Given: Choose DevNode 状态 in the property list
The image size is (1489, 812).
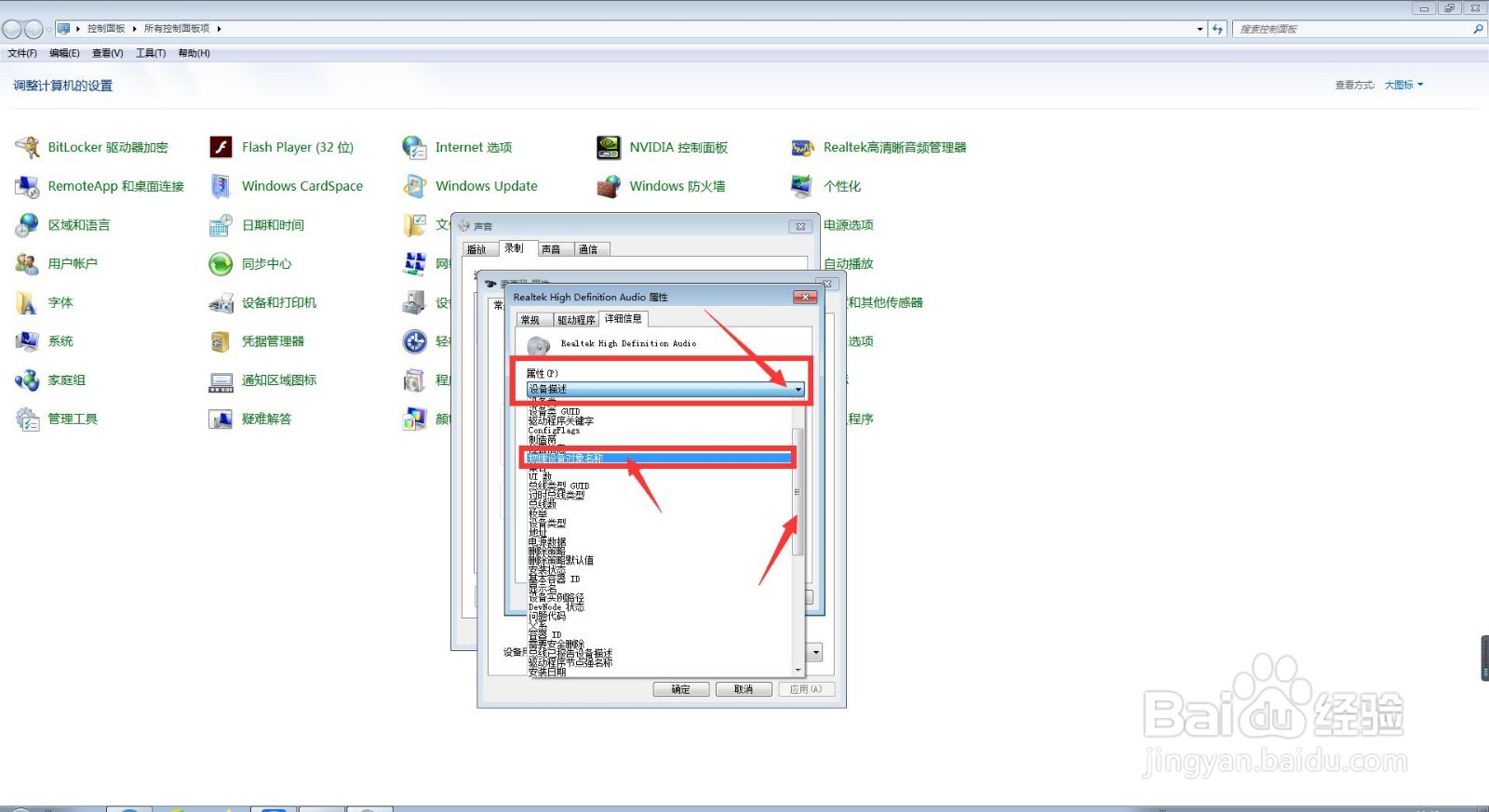Looking at the screenshot, I should pyautogui.click(x=557, y=606).
